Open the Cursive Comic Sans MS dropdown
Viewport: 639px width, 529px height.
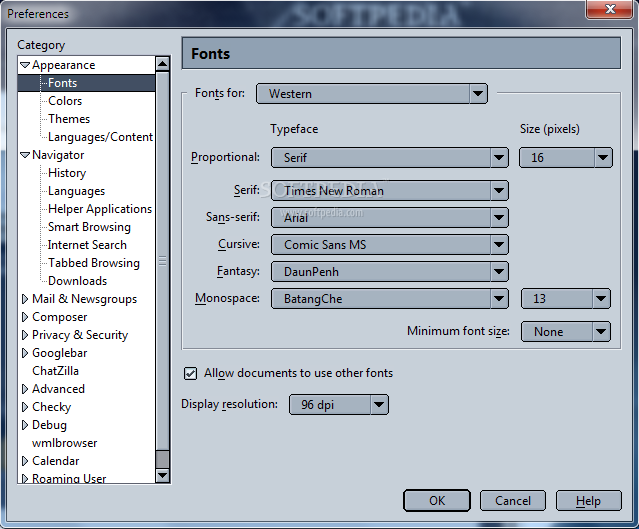(390, 245)
